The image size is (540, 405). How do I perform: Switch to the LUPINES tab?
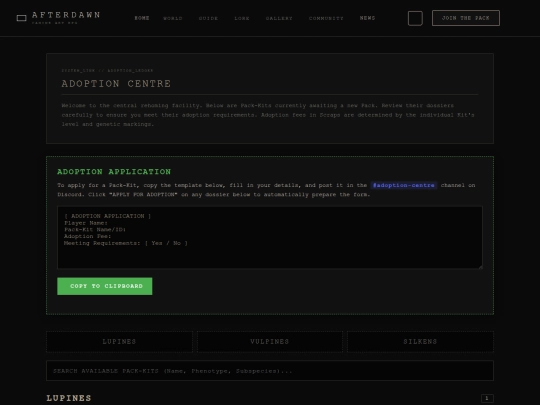tap(119, 342)
